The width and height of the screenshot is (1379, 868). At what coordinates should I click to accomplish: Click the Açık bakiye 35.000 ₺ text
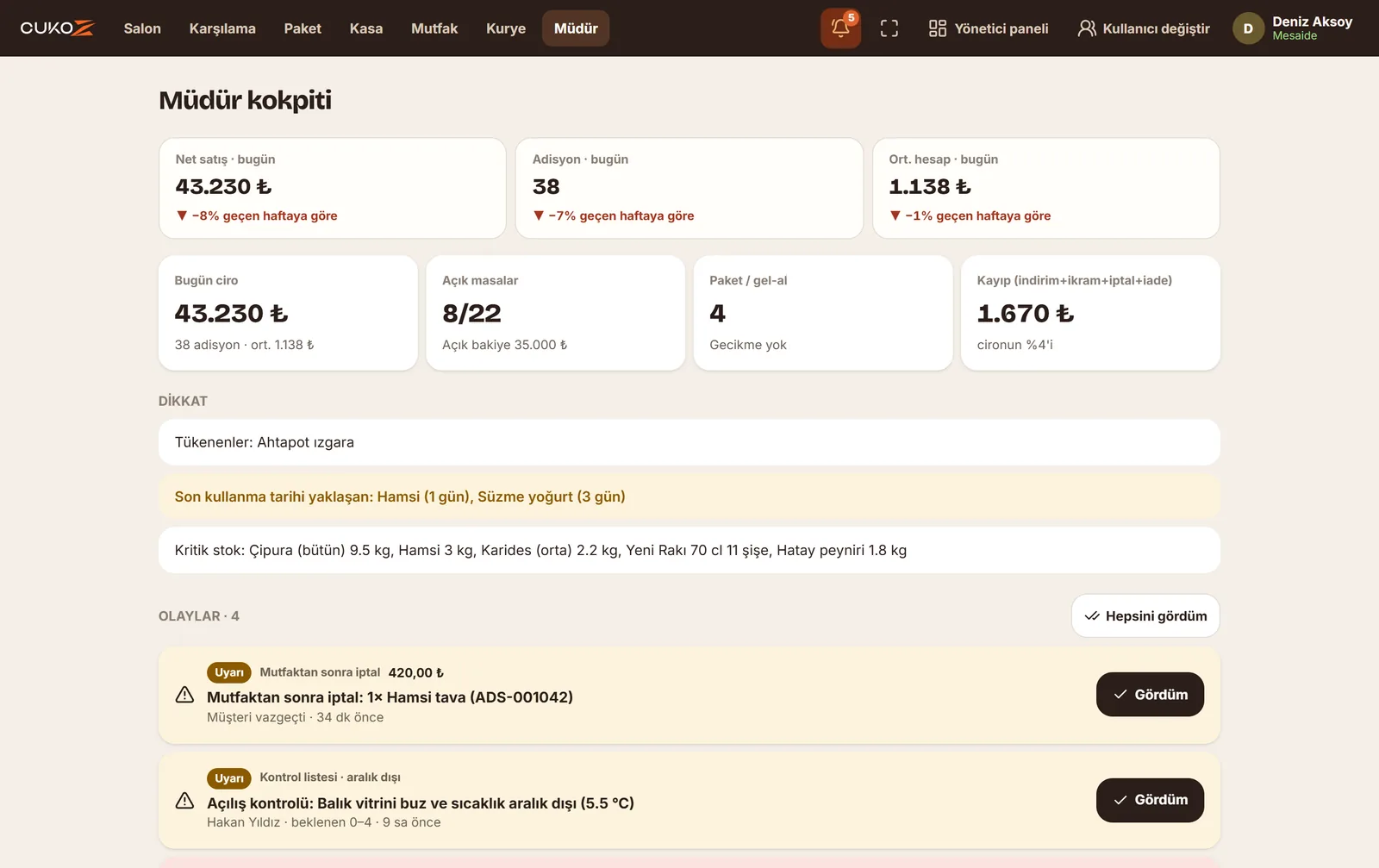click(x=505, y=345)
